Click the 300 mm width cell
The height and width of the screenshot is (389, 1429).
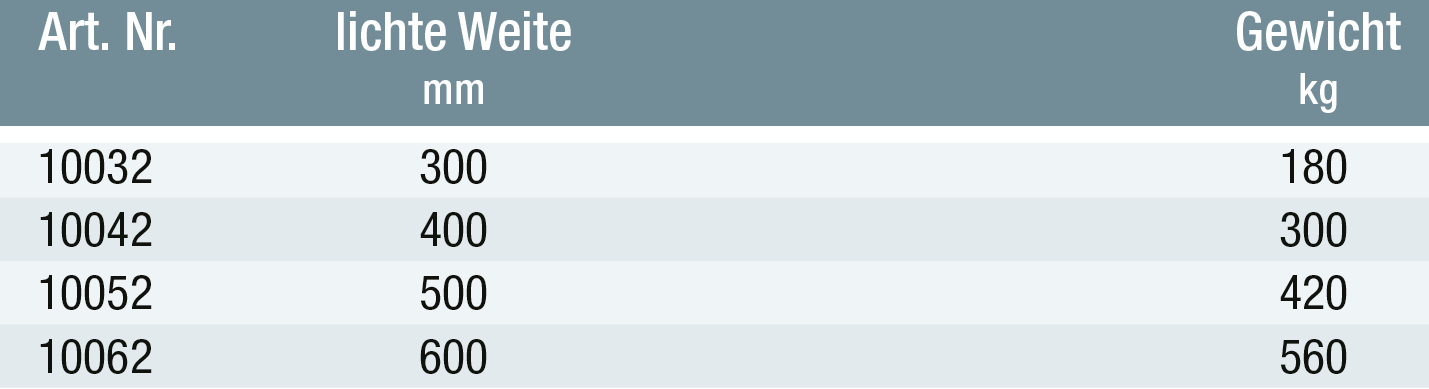(454, 169)
